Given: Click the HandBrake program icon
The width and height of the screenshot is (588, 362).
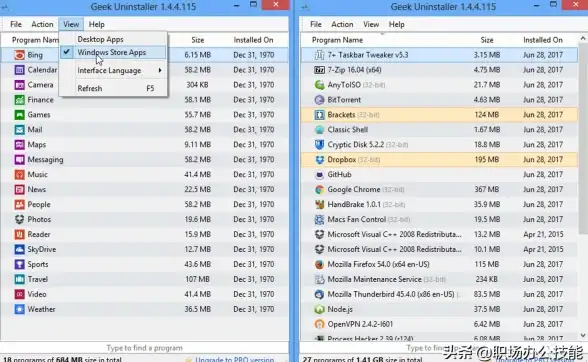Looking at the screenshot, I should (320, 204).
